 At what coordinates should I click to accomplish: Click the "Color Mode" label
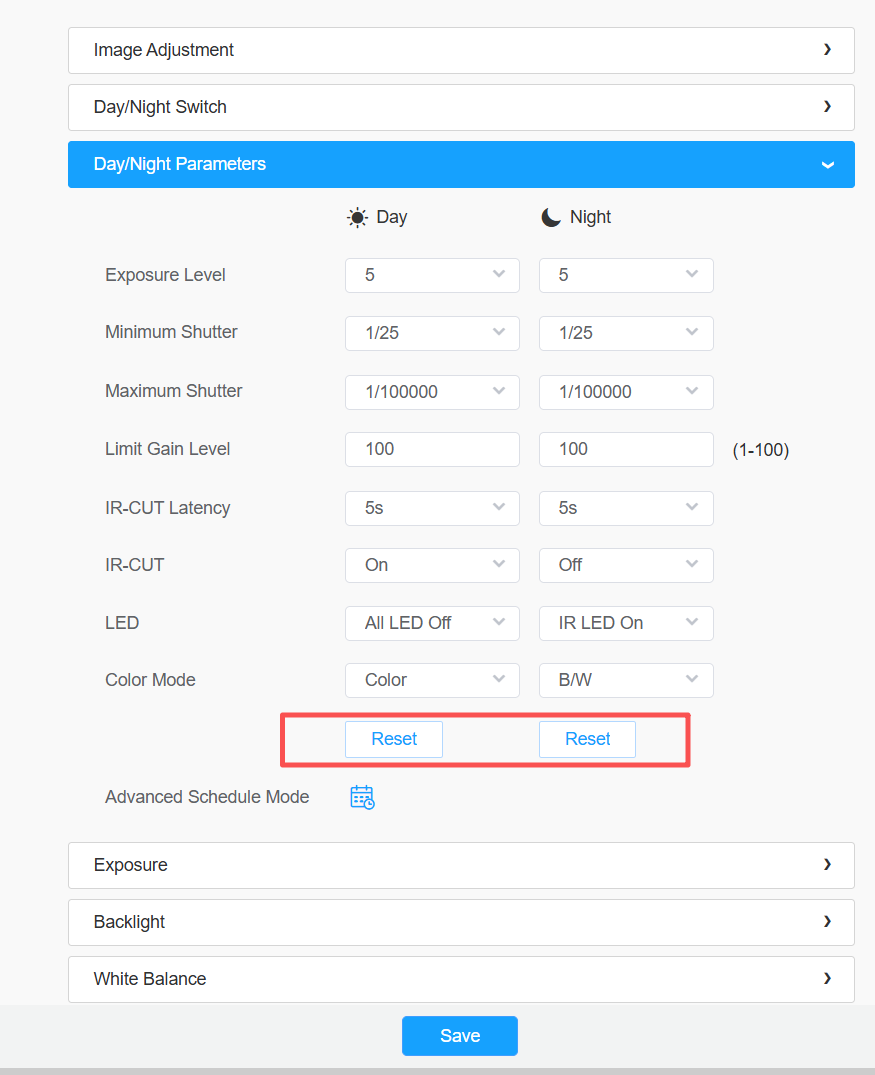pos(150,680)
